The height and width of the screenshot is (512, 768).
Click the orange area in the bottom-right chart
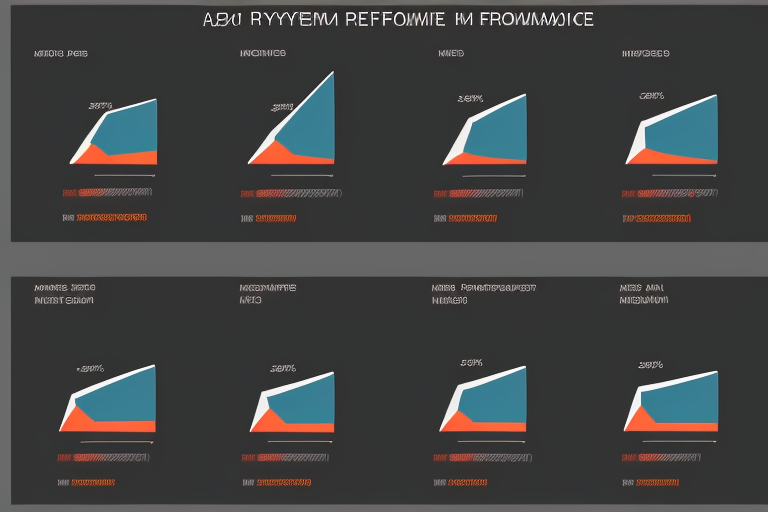pos(650,420)
